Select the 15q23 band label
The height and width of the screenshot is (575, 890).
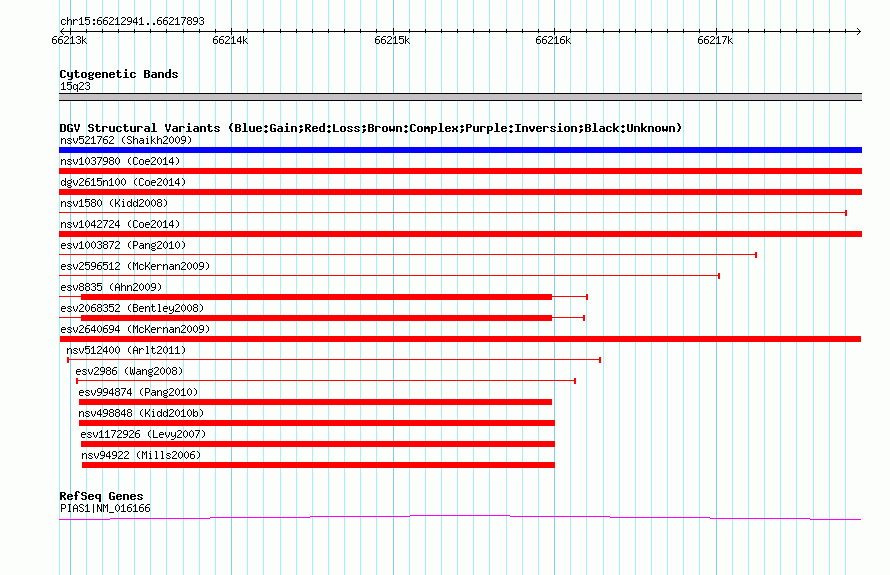[x=75, y=86]
